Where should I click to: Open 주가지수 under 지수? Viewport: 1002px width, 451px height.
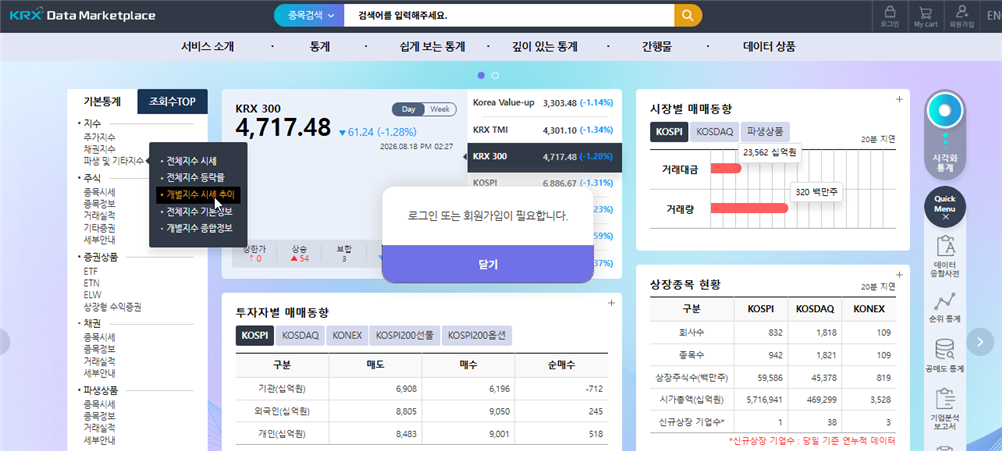(x=99, y=137)
